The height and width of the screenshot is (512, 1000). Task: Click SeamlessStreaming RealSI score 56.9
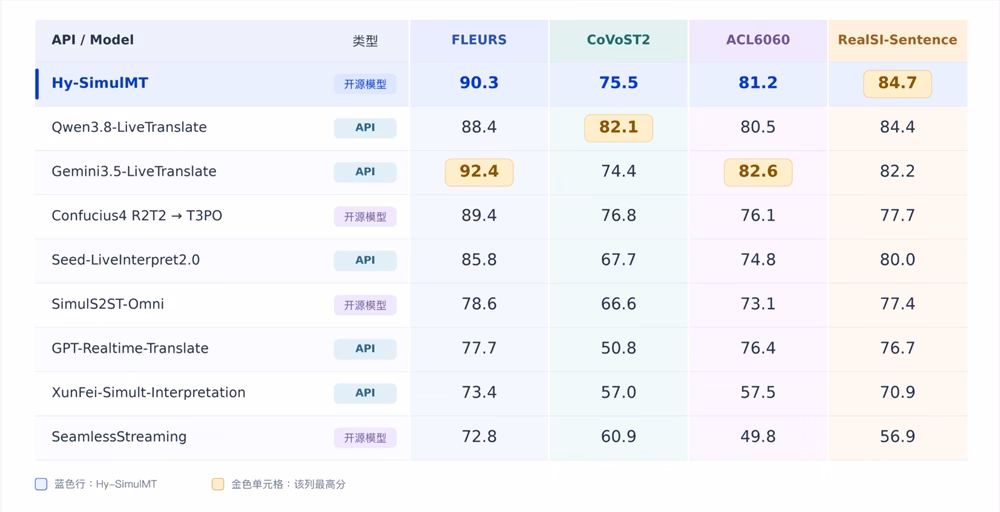(x=897, y=437)
